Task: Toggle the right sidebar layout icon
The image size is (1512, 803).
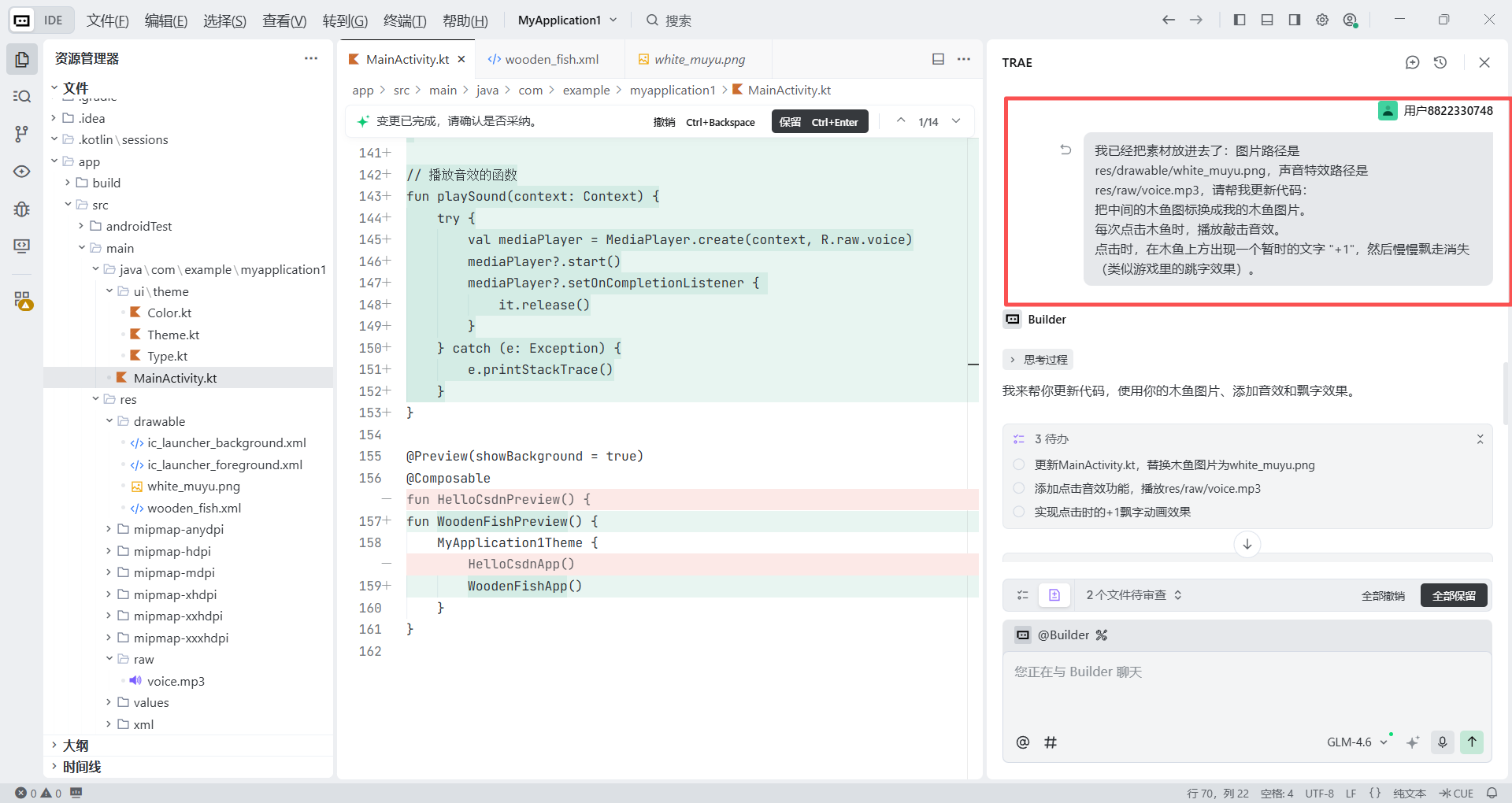Action: (x=1295, y=20)
